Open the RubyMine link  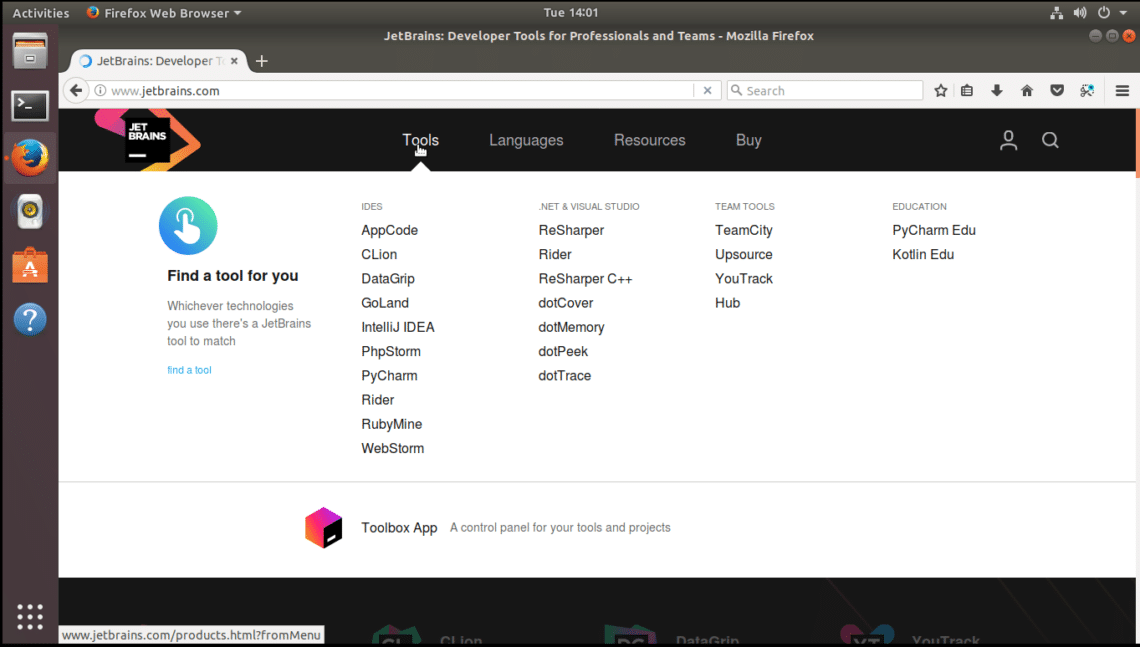[x=391, y=424]
